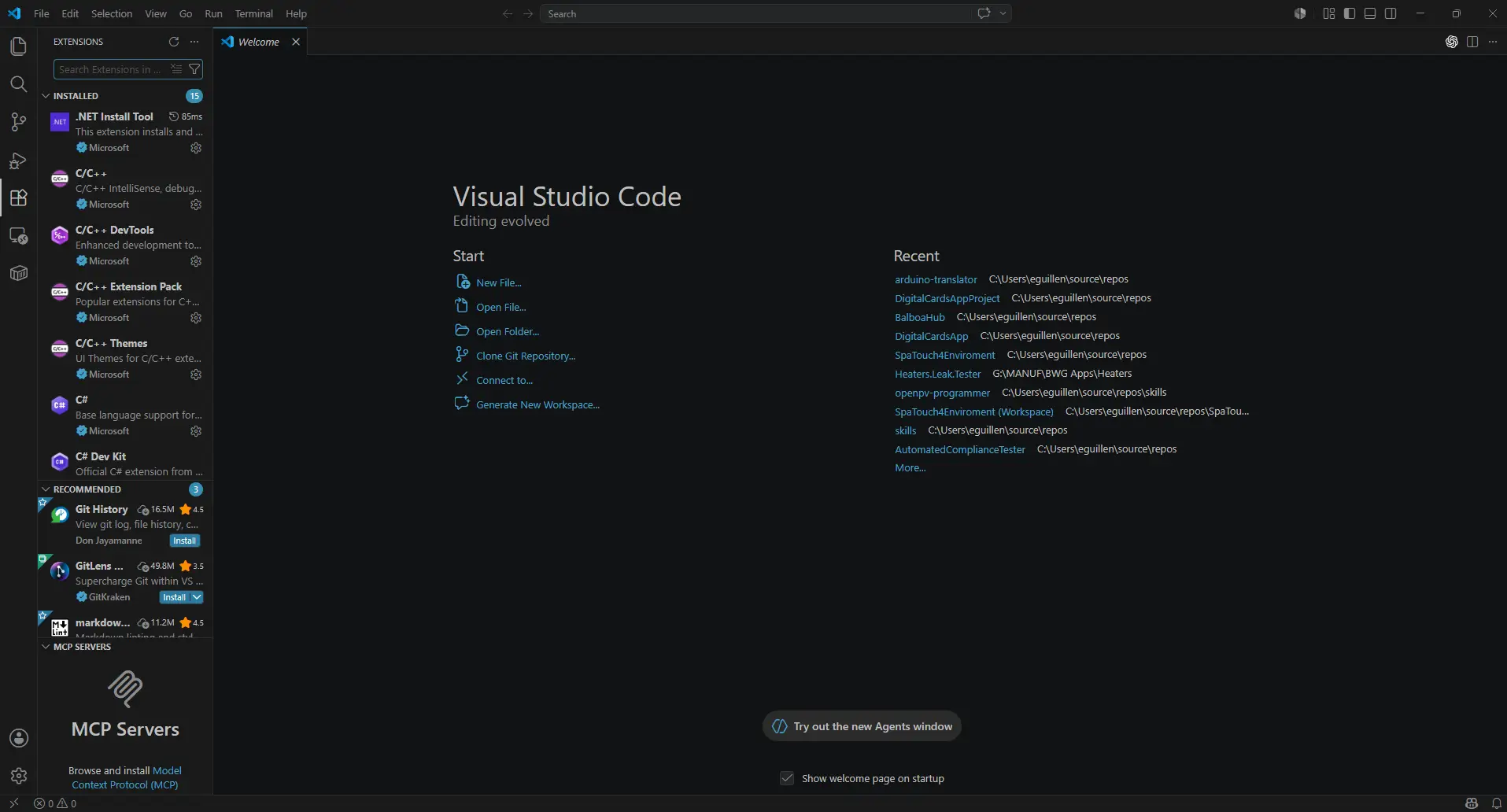Click the title bar Search command box
Image resolution: width=1507 pixels, height=812 pixels.
(775, 13)
